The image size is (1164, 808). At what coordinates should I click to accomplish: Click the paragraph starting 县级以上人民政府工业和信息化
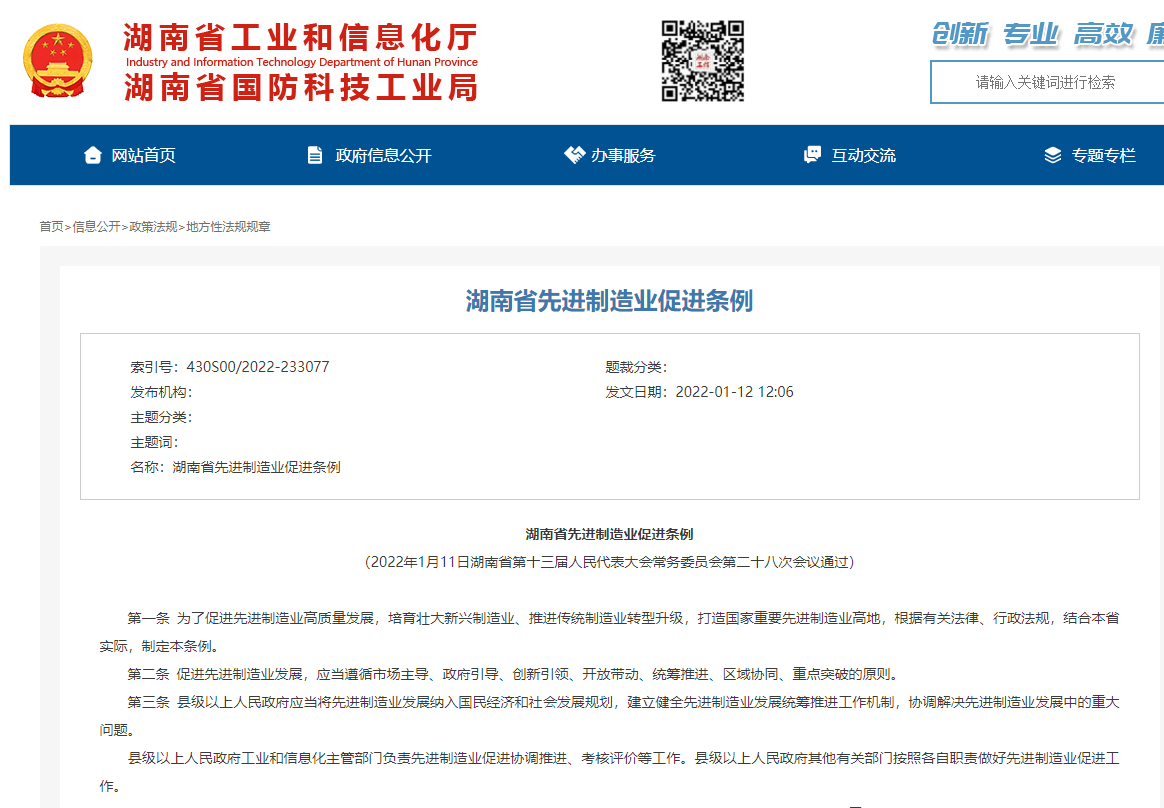point(609,772)
